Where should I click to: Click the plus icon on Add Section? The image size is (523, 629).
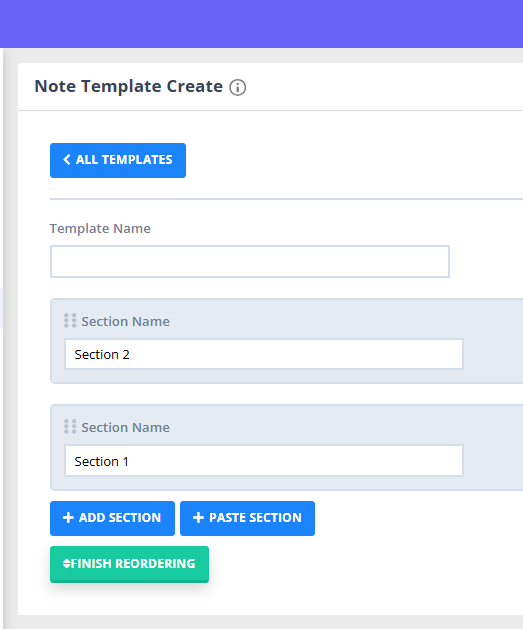[x=68, y=517]
